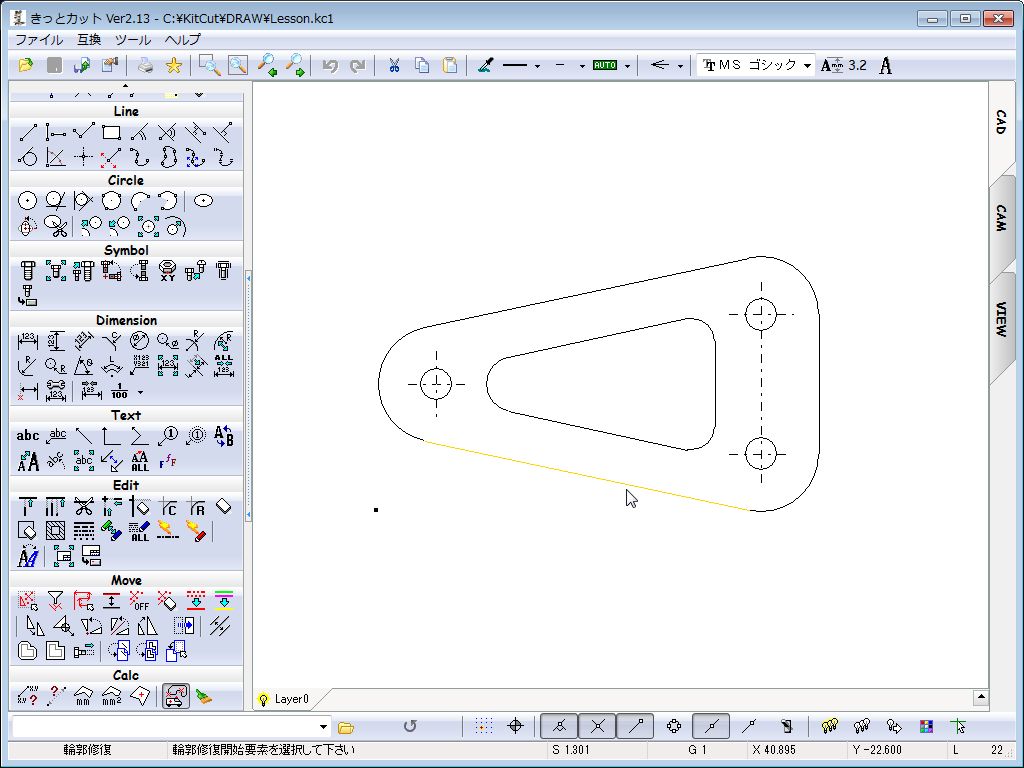Select the abc text tool
1024x768 pixels.
[x=27, y=436]
